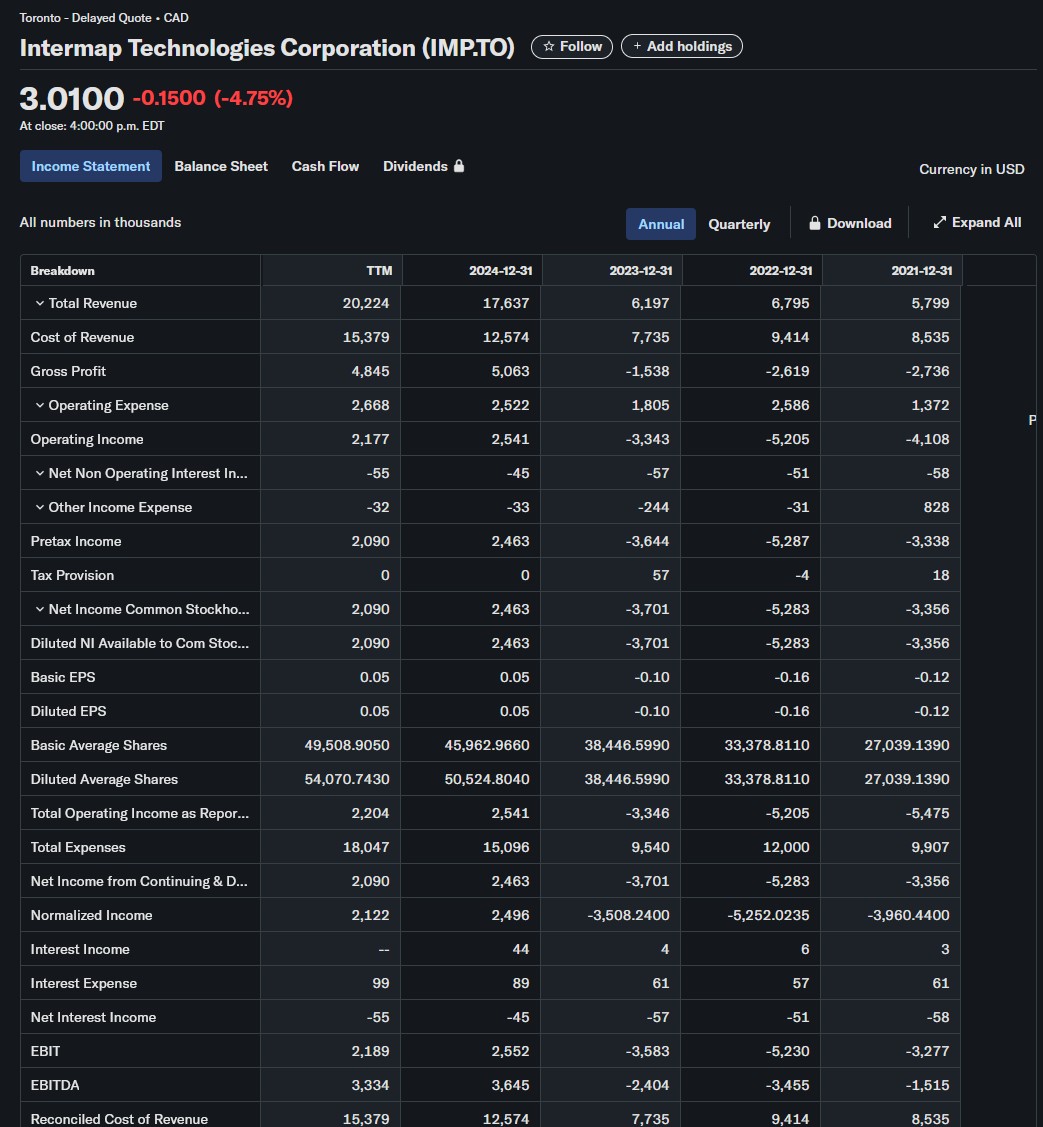This screenshot has width=1043, height=1127.
Task: Click 2022 Tax Provision value -4
Action: coord(802,576)
